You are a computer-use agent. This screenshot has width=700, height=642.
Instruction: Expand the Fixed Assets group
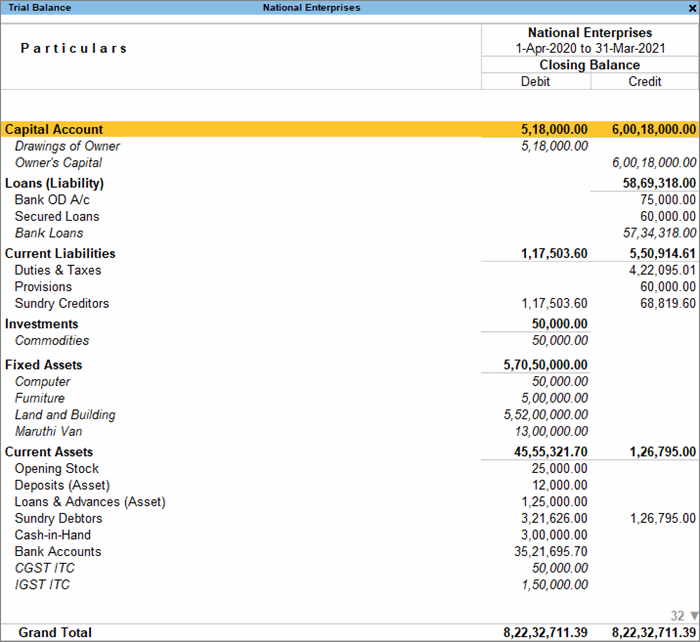43,365
